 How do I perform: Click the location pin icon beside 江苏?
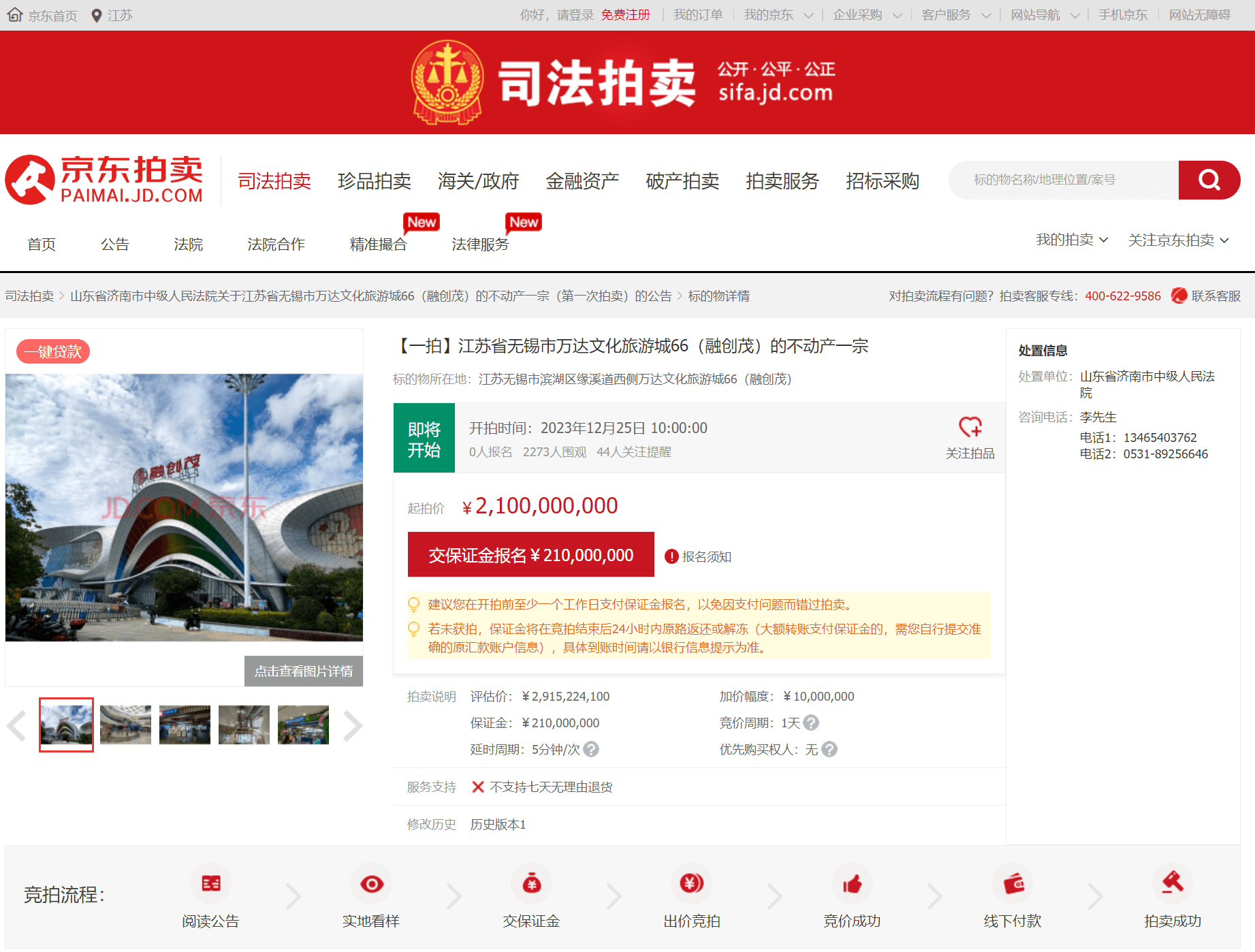click(x=97, y=15)
